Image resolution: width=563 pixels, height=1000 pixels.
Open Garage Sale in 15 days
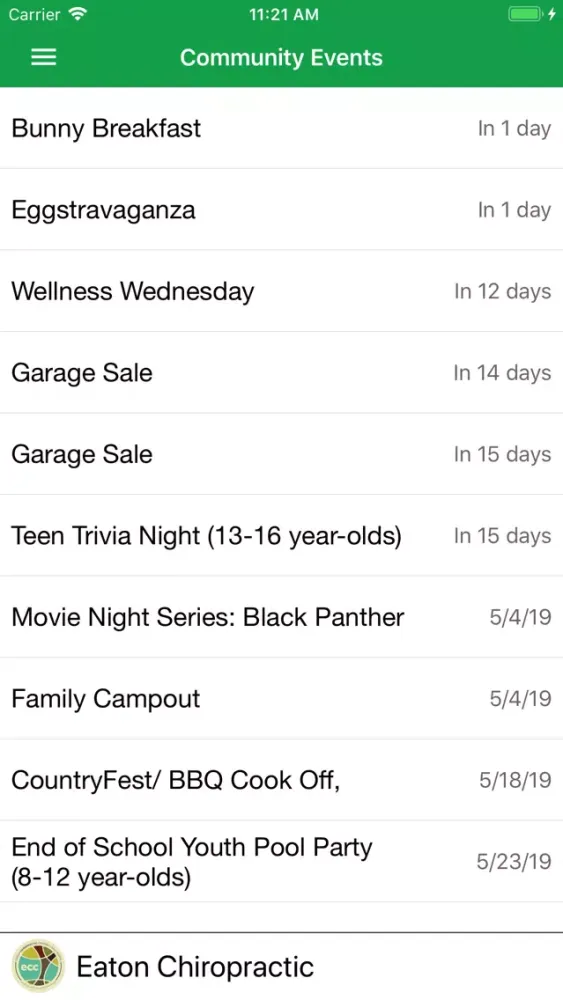pyautogui.click(x=281, y=455)
